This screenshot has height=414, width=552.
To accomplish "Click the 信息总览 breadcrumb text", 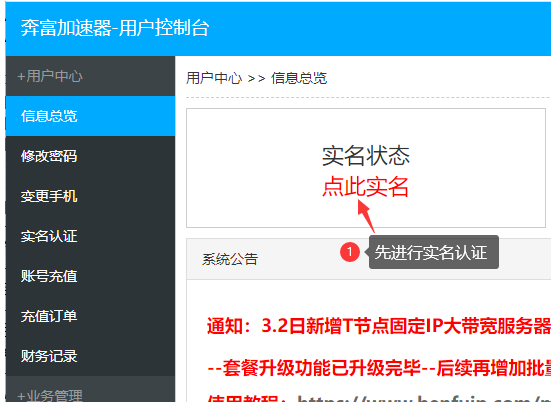I will (299, 78).
